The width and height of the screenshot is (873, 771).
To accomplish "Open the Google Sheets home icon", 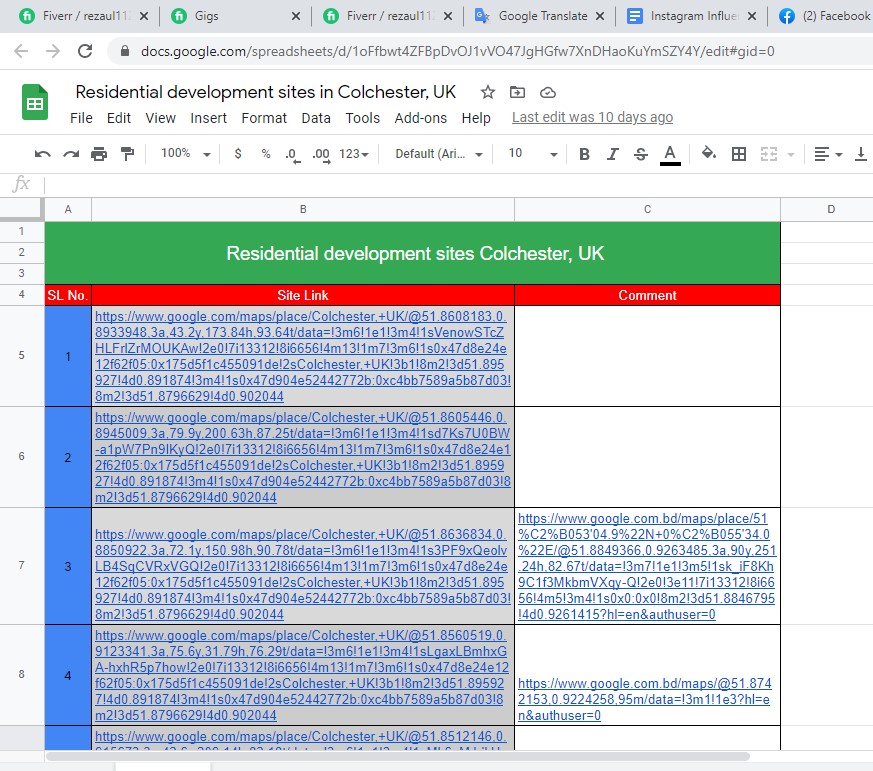I will [35, 103].
